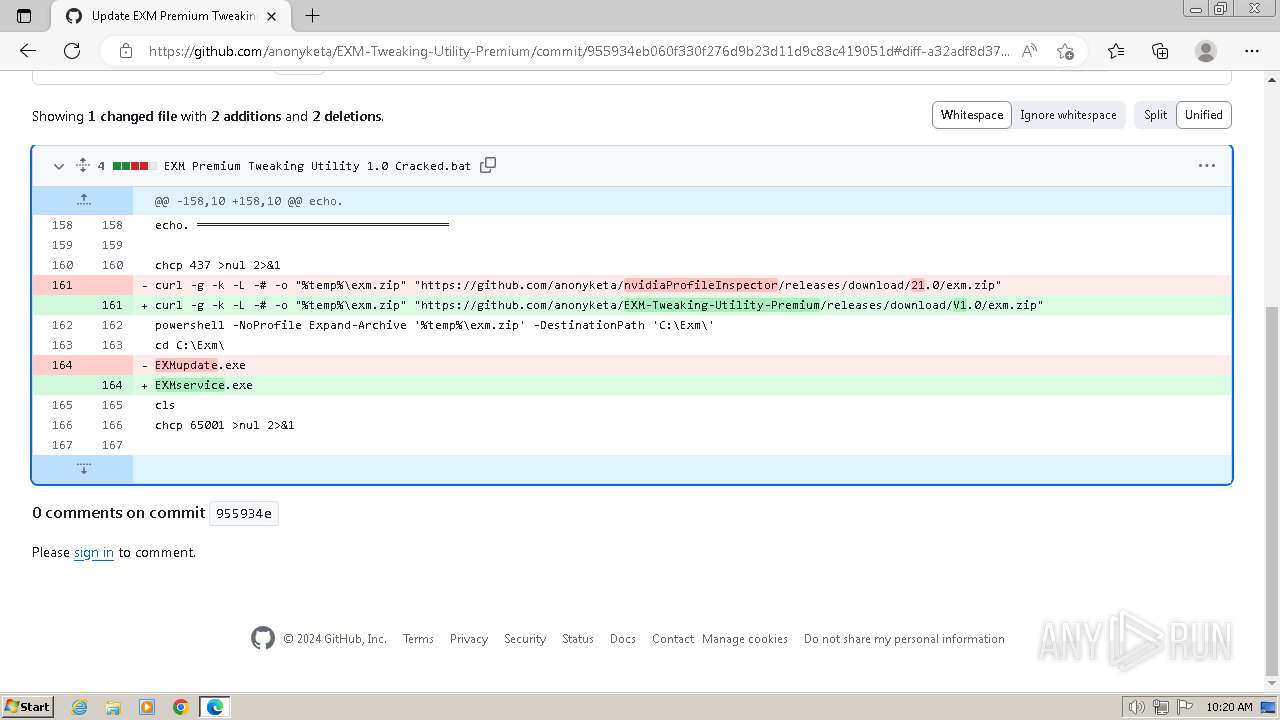Select the Update EXM Premium Tweaking tab
Viewport: 1280px width, 720px height.
(x=172, y=16)
